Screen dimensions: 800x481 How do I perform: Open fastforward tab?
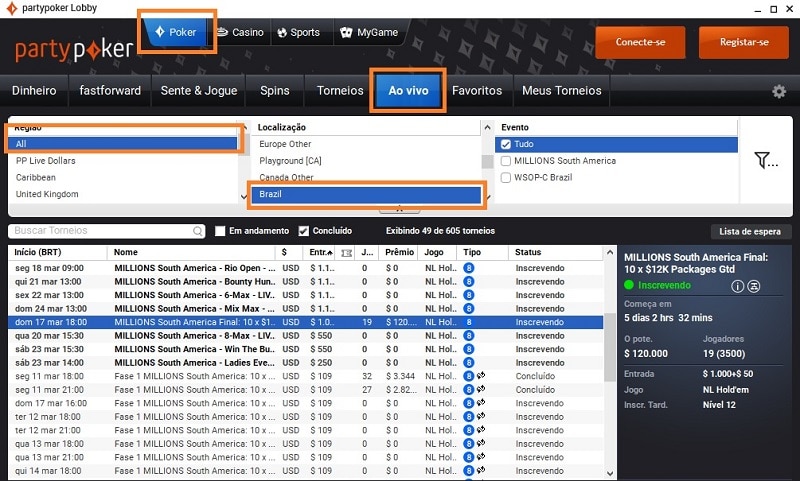tap(110, 91)
